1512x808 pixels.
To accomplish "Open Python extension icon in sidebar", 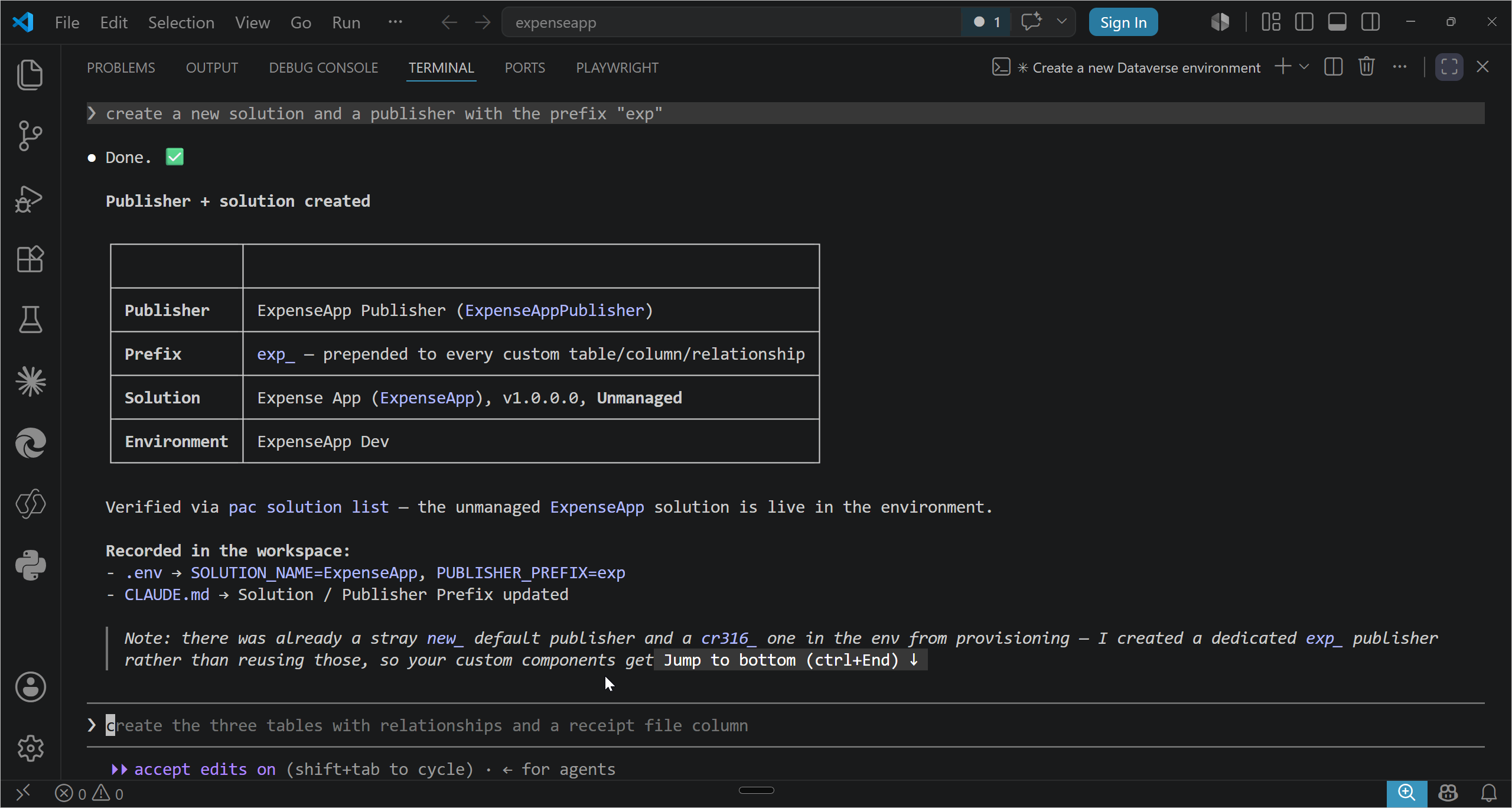I will pos(30,565).
